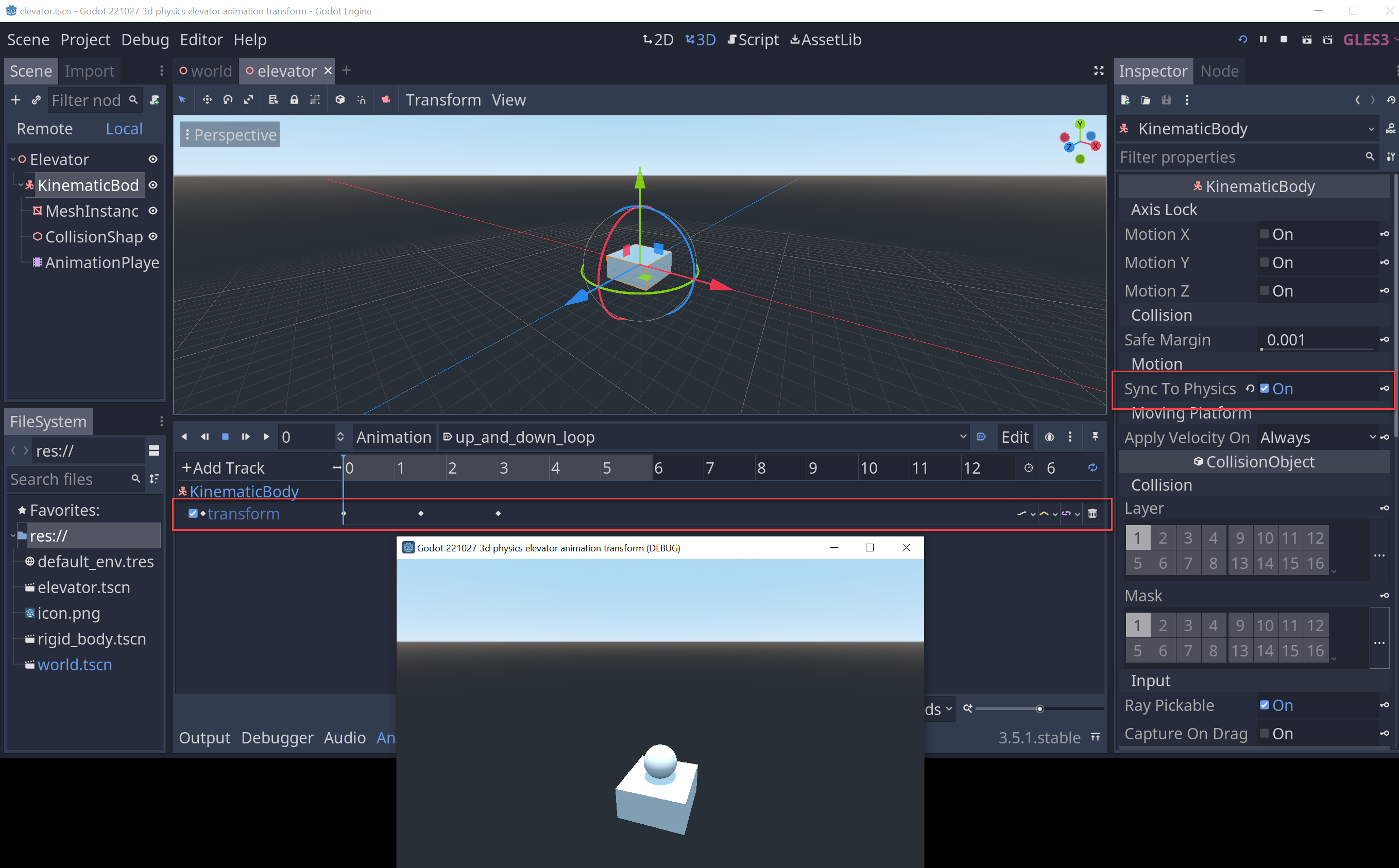Viewport: 1399px width, 868px height.
Task: Open the Project menu
Action: point(85,40)
